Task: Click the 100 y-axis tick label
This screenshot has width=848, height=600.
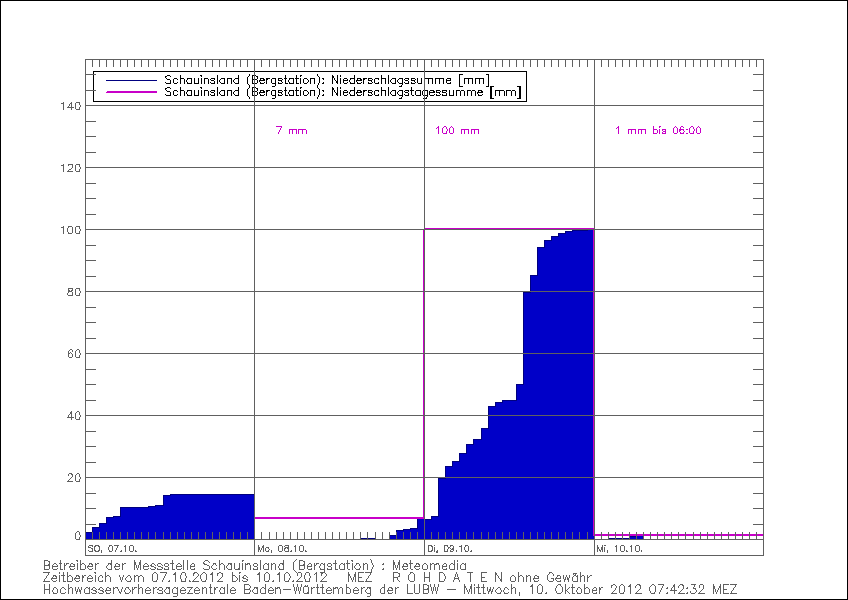Action: coord(70,230)
